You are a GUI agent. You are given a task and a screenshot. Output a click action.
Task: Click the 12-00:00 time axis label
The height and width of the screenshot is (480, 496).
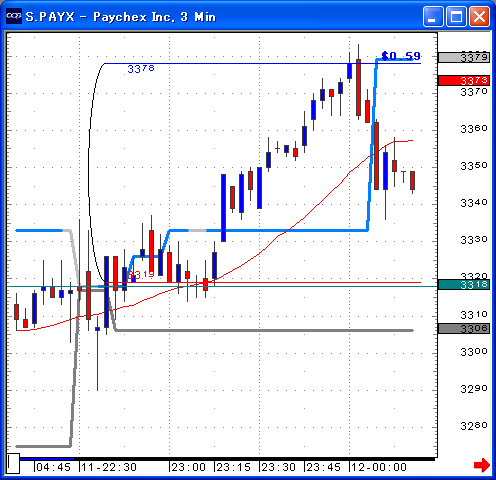pyautogui.click(x=379, y=467)
